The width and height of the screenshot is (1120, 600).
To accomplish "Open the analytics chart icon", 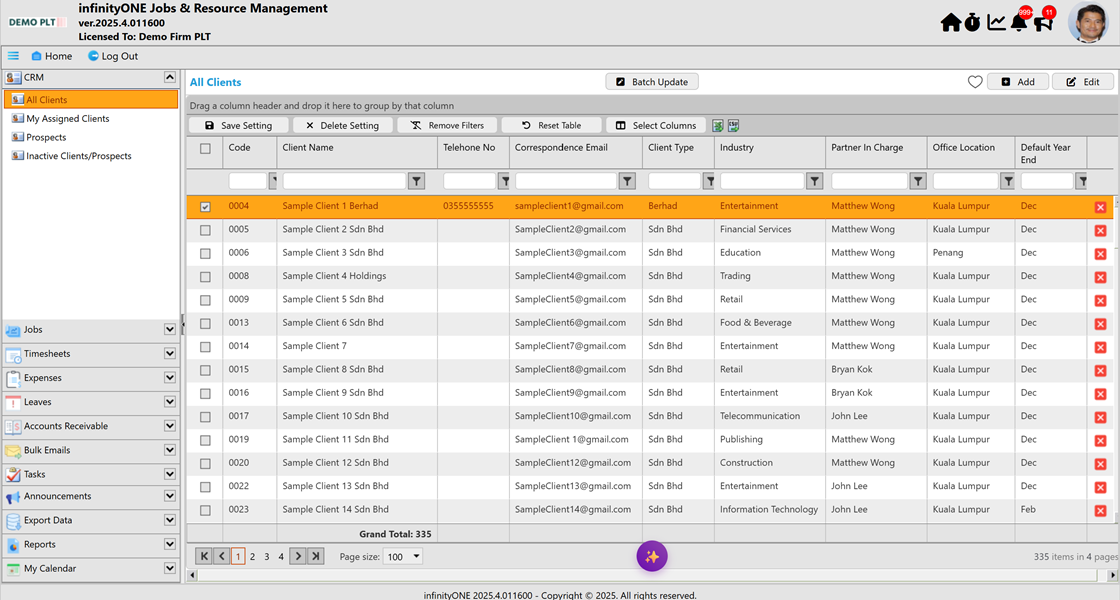I will (x=996, y=20).
